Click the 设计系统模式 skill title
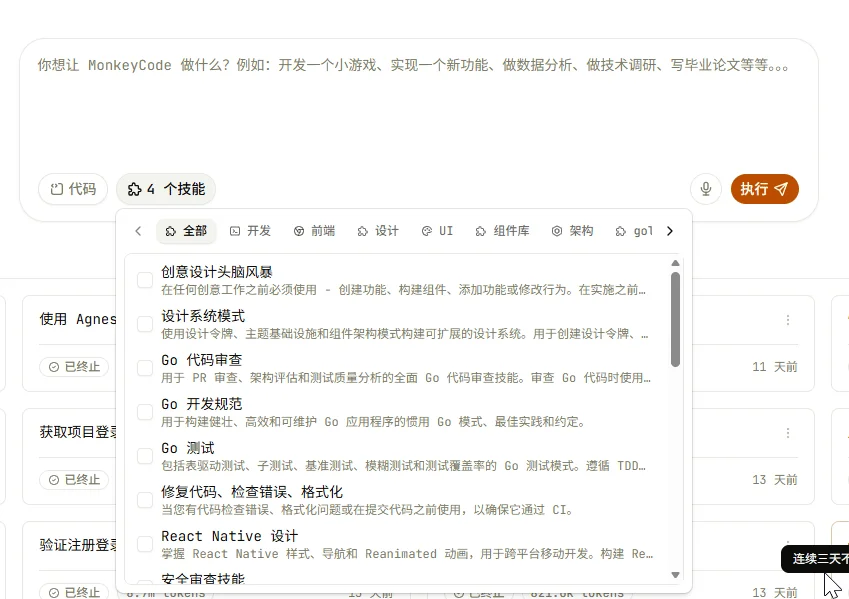Viewport: 849px width, 599px height. click(x=203, y=316)
